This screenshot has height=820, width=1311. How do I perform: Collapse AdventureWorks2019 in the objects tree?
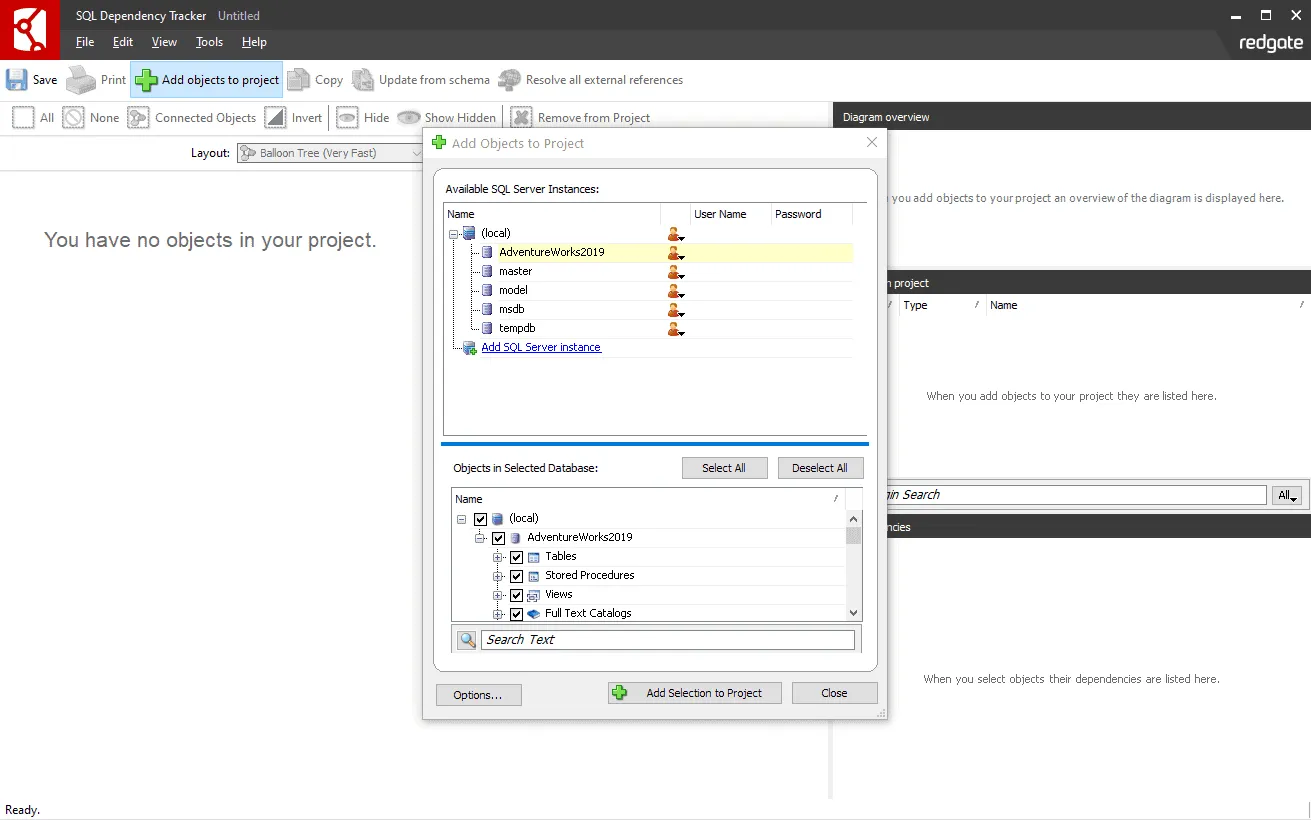coord(480,538)
